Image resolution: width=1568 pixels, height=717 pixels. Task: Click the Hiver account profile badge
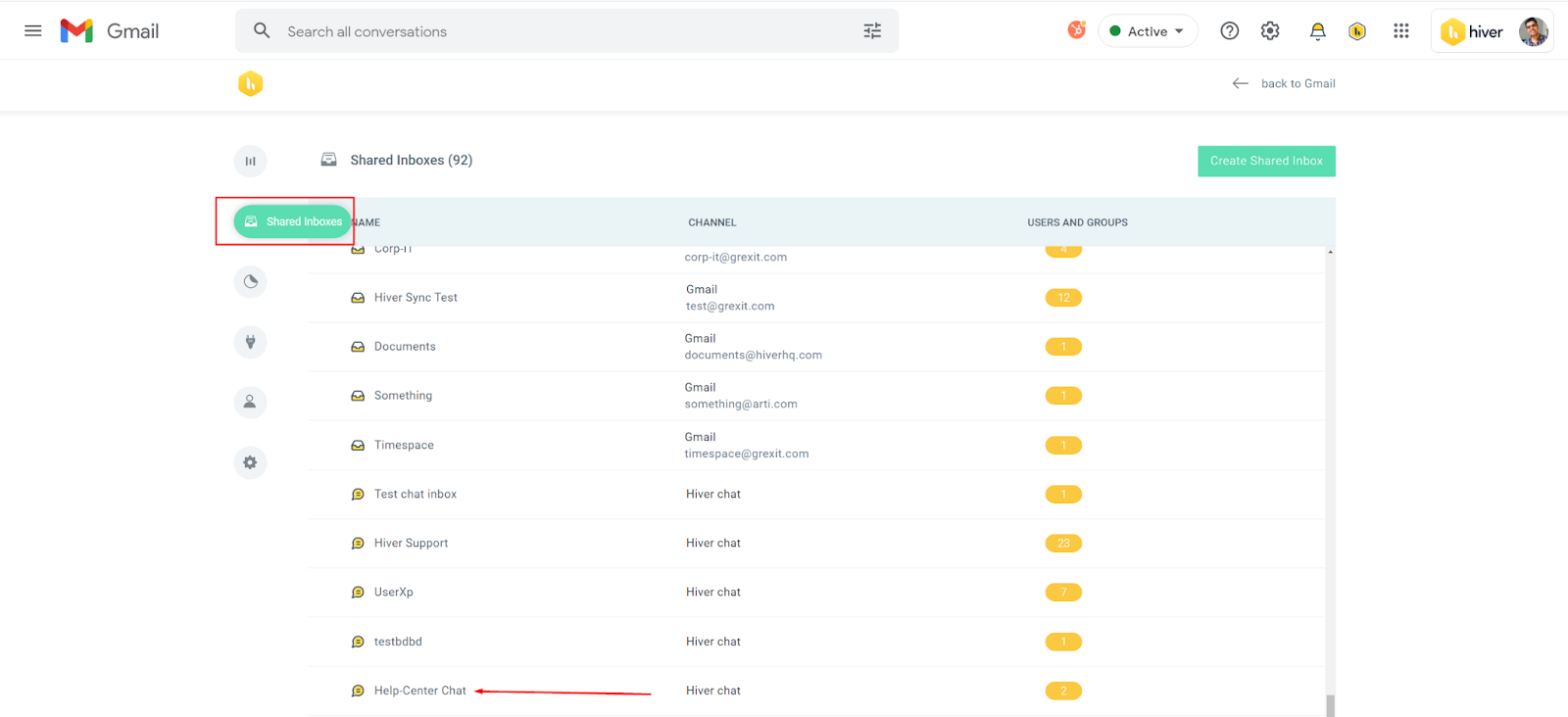(1492, 31)
